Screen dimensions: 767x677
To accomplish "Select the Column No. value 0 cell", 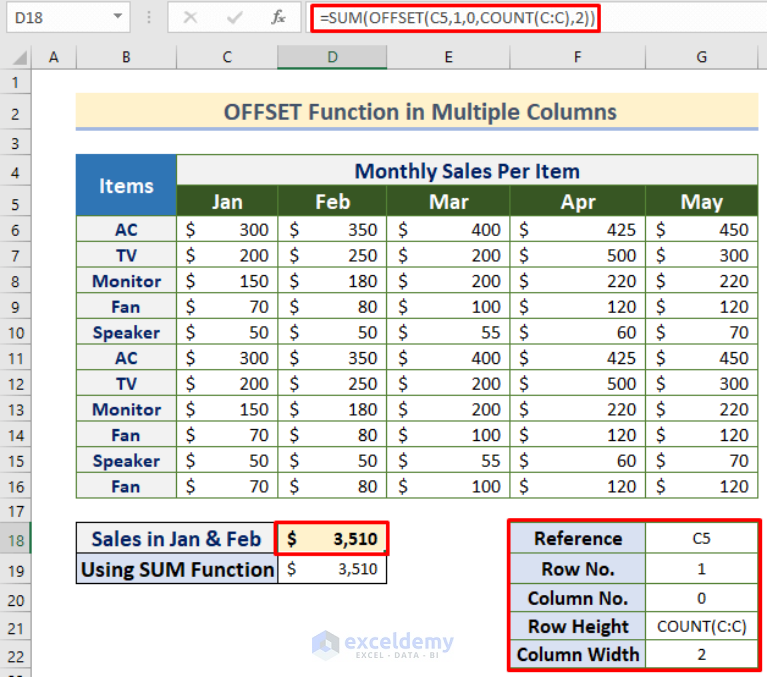I will (x=701, y=598).
